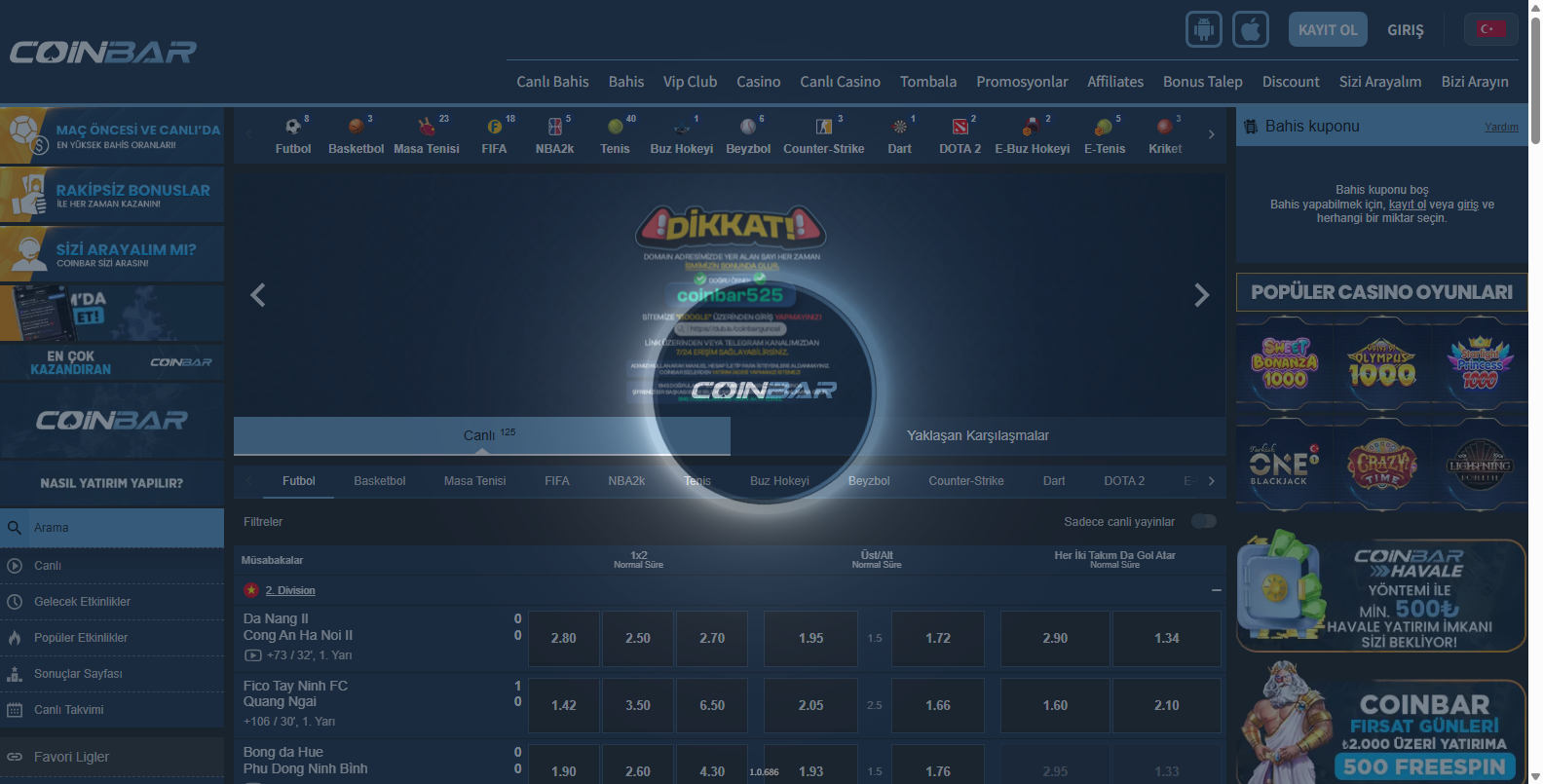The height and width of the screenshot is (784, 1543).
Task: Open One Blackjack game thumbnail
Action: (1285, 466)
